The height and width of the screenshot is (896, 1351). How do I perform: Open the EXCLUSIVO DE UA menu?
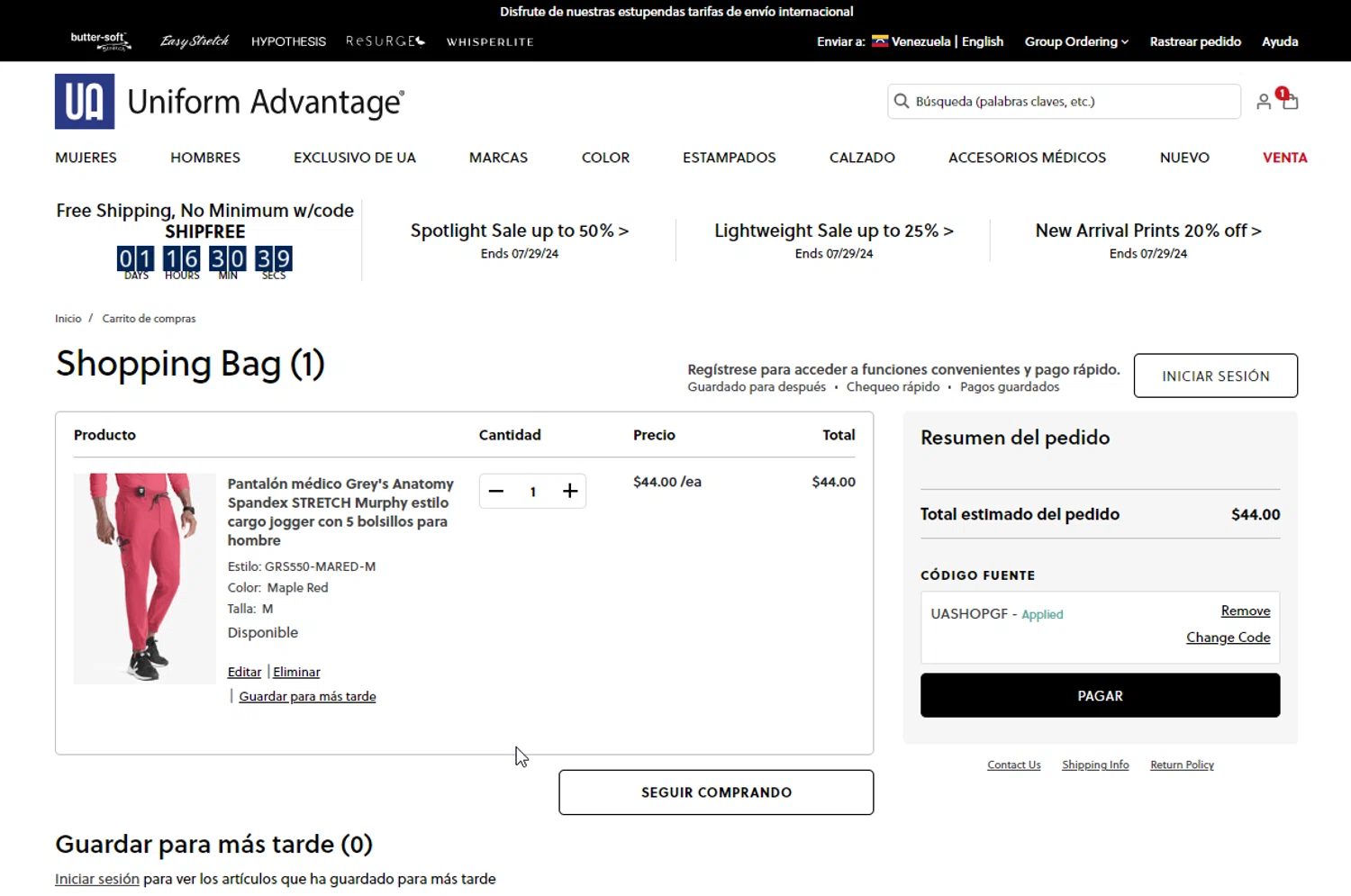tap(355, 158)
